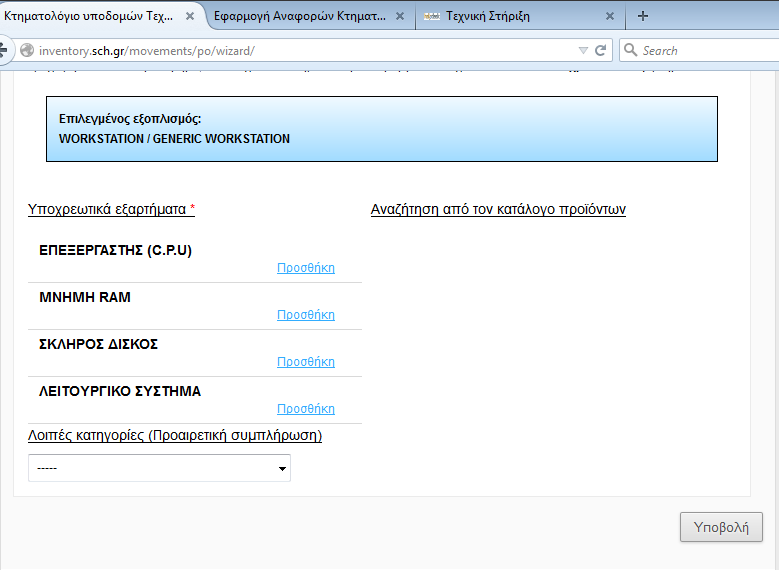Viewport: 779px width, 570px height.
Task: Click the ΜΝΗΜΗ RAM label
Action: [85, 297]
